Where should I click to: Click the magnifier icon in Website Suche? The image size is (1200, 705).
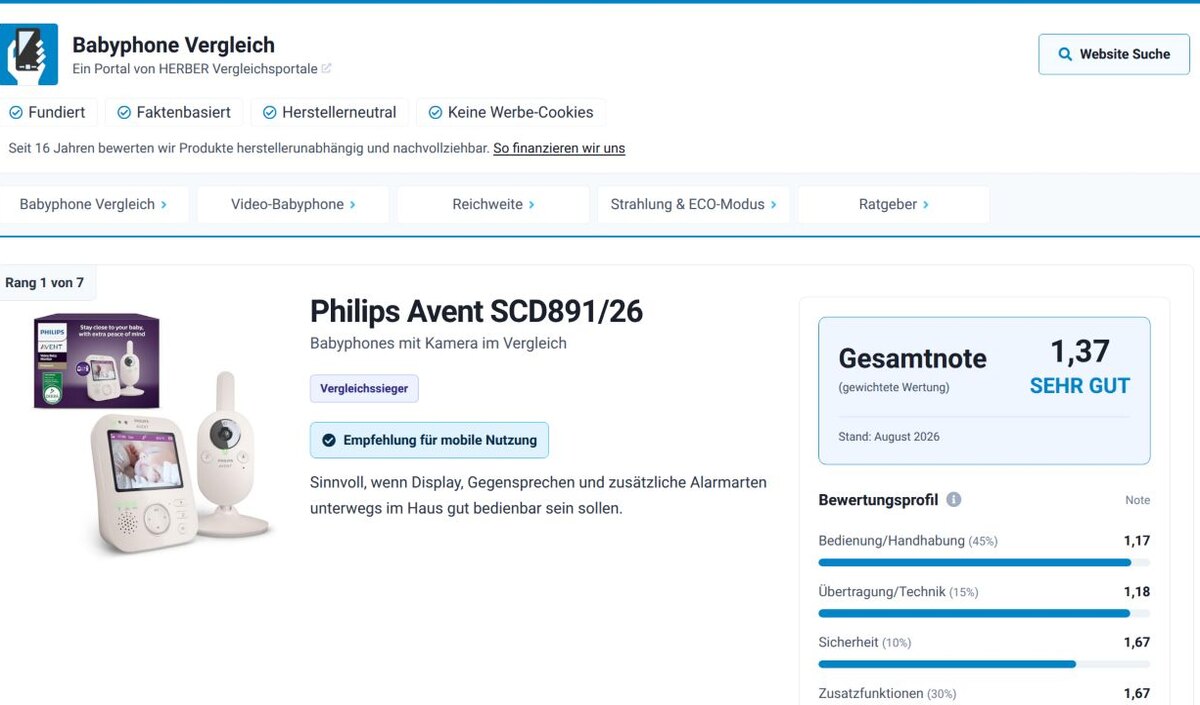[x=1066, y=54]
